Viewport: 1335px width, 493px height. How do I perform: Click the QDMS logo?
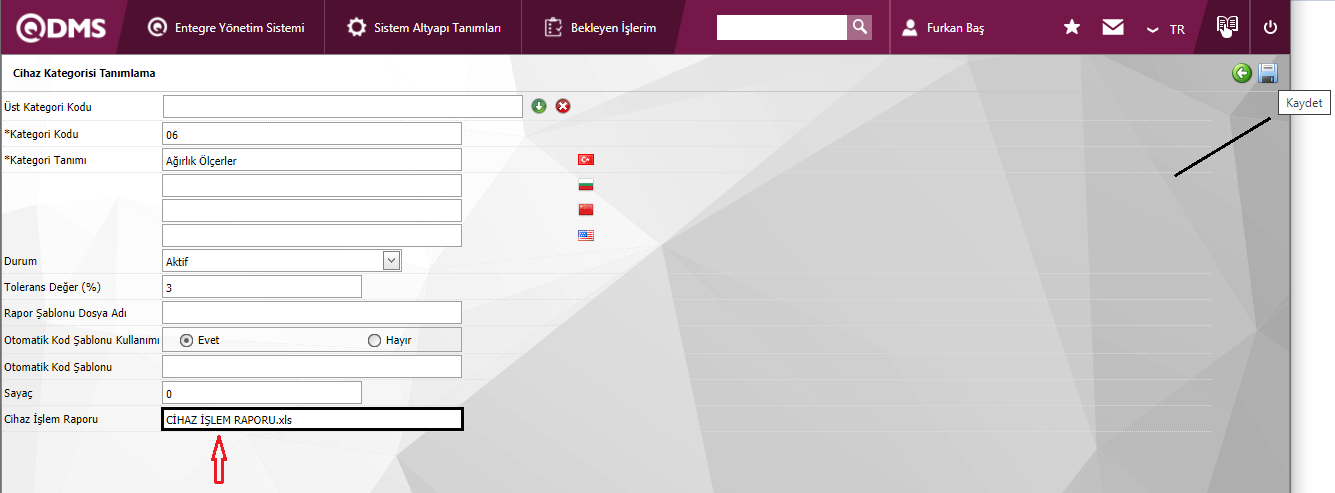point(60,28)
